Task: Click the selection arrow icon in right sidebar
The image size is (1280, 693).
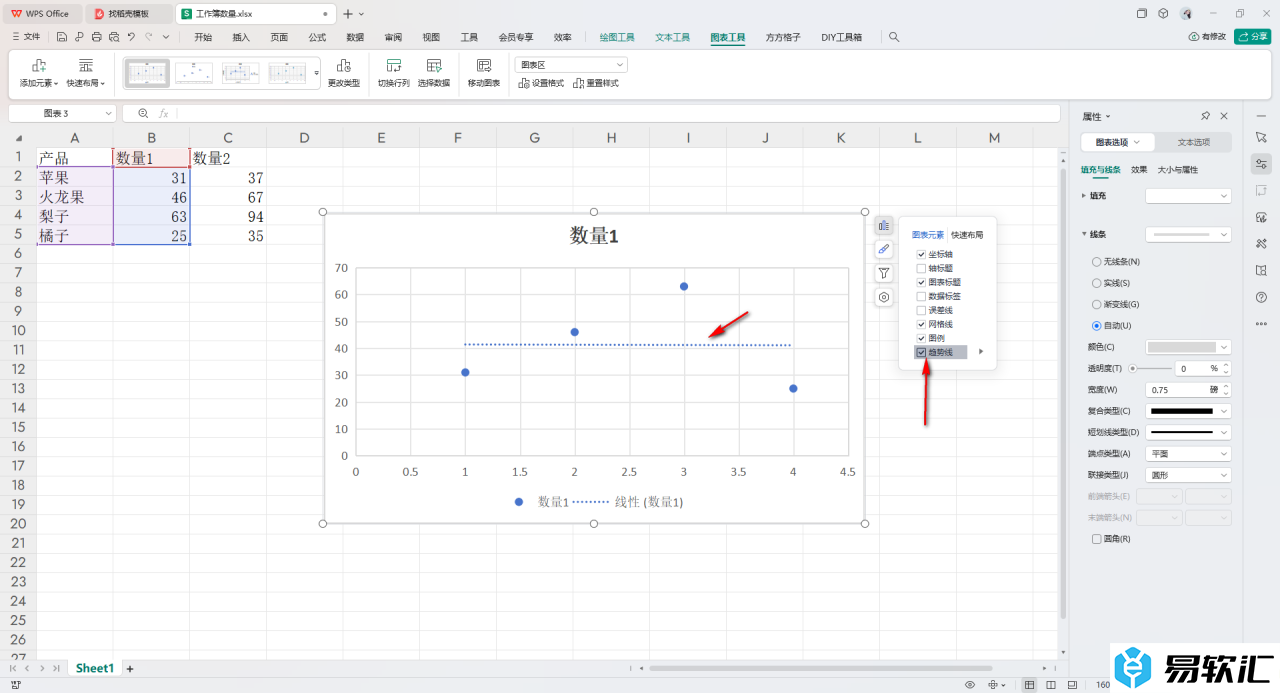Action: click(1261, 136)
